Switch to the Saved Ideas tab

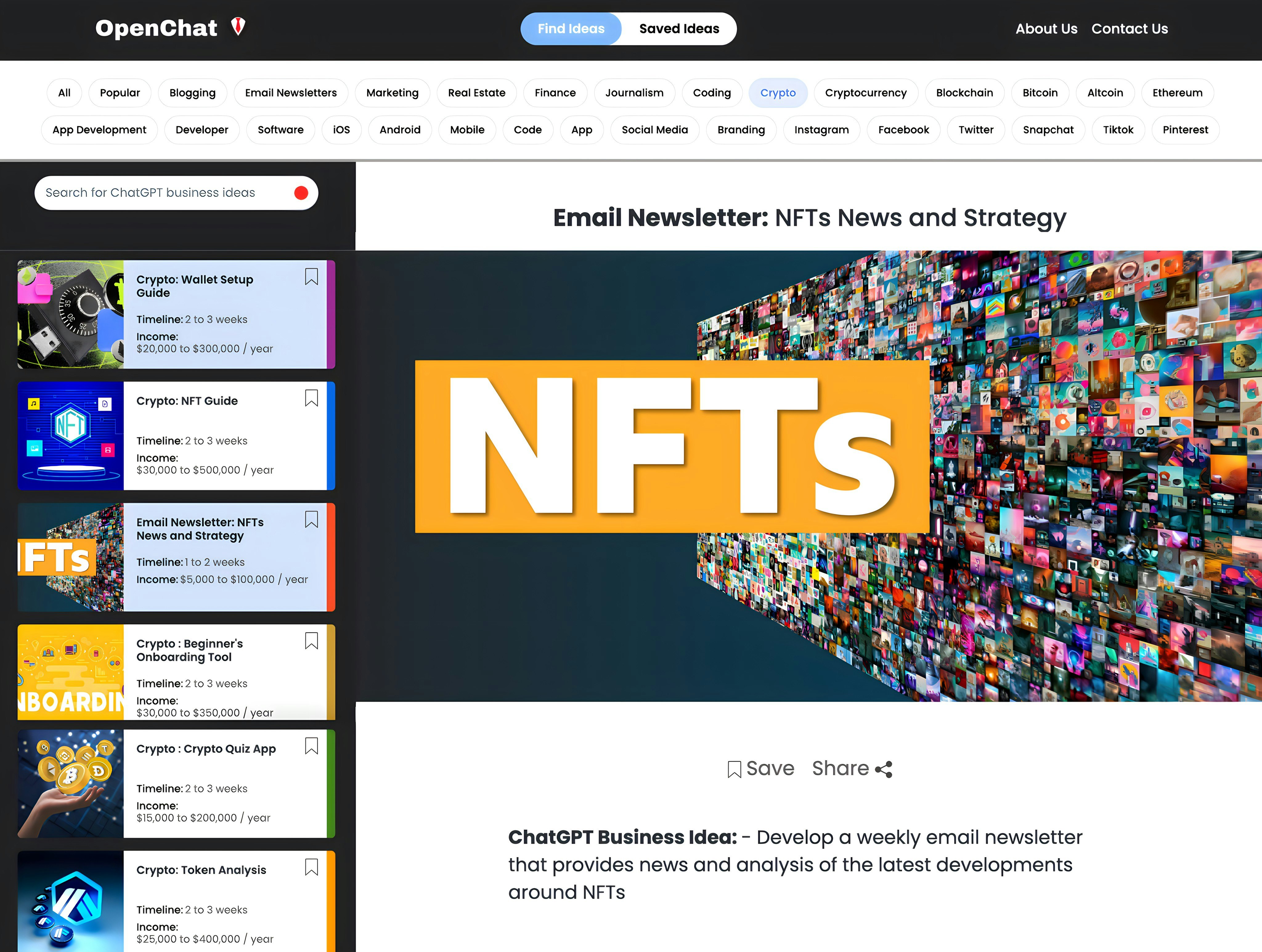pos(679,29)
